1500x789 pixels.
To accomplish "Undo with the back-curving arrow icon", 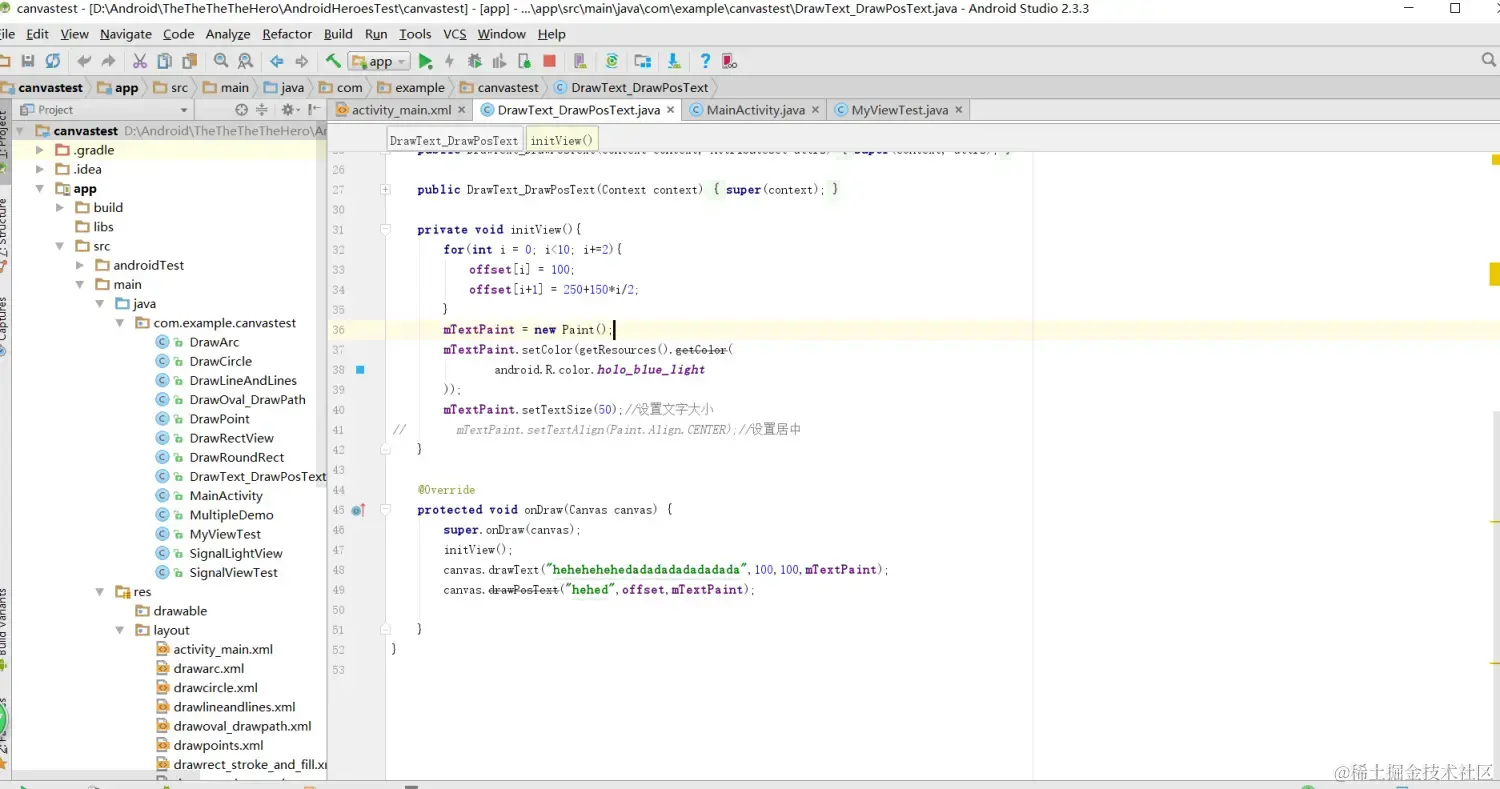I will (x=84, y=61).
